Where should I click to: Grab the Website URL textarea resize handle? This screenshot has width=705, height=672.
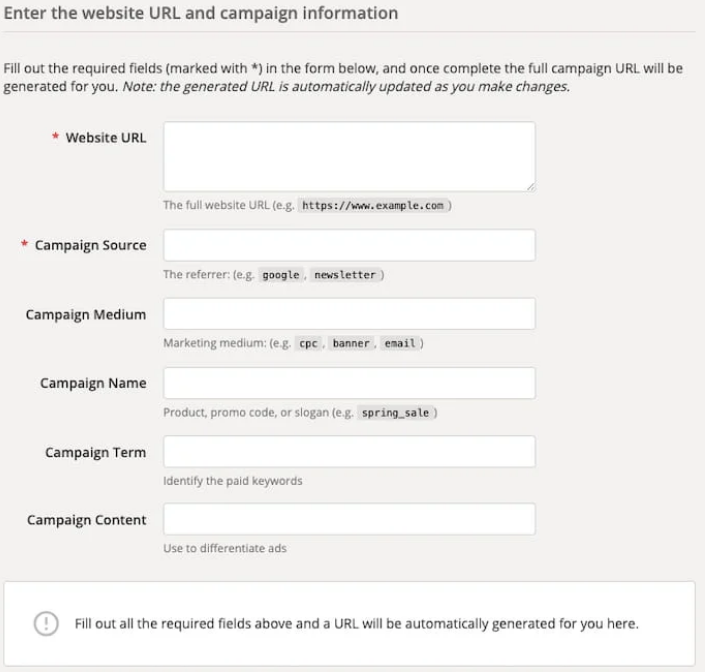click(x=531, y=187)
